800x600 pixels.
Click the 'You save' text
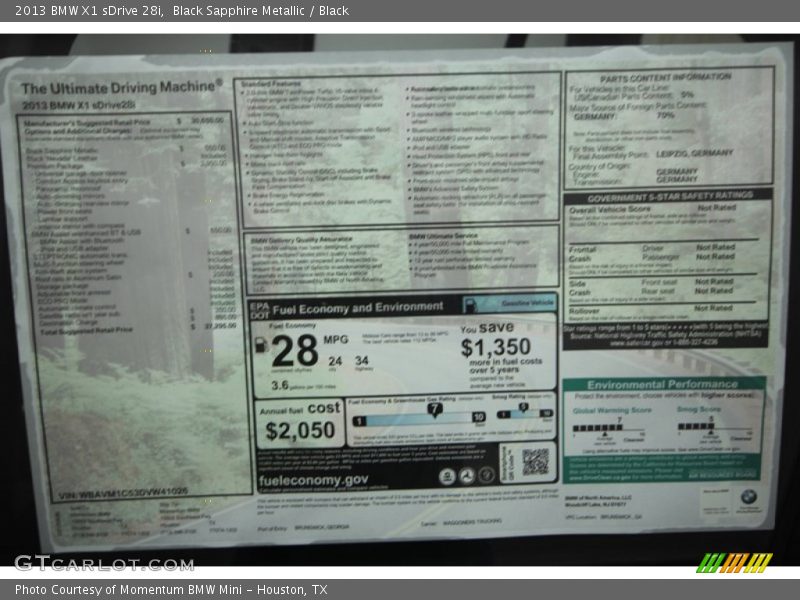tap(487, 328)
